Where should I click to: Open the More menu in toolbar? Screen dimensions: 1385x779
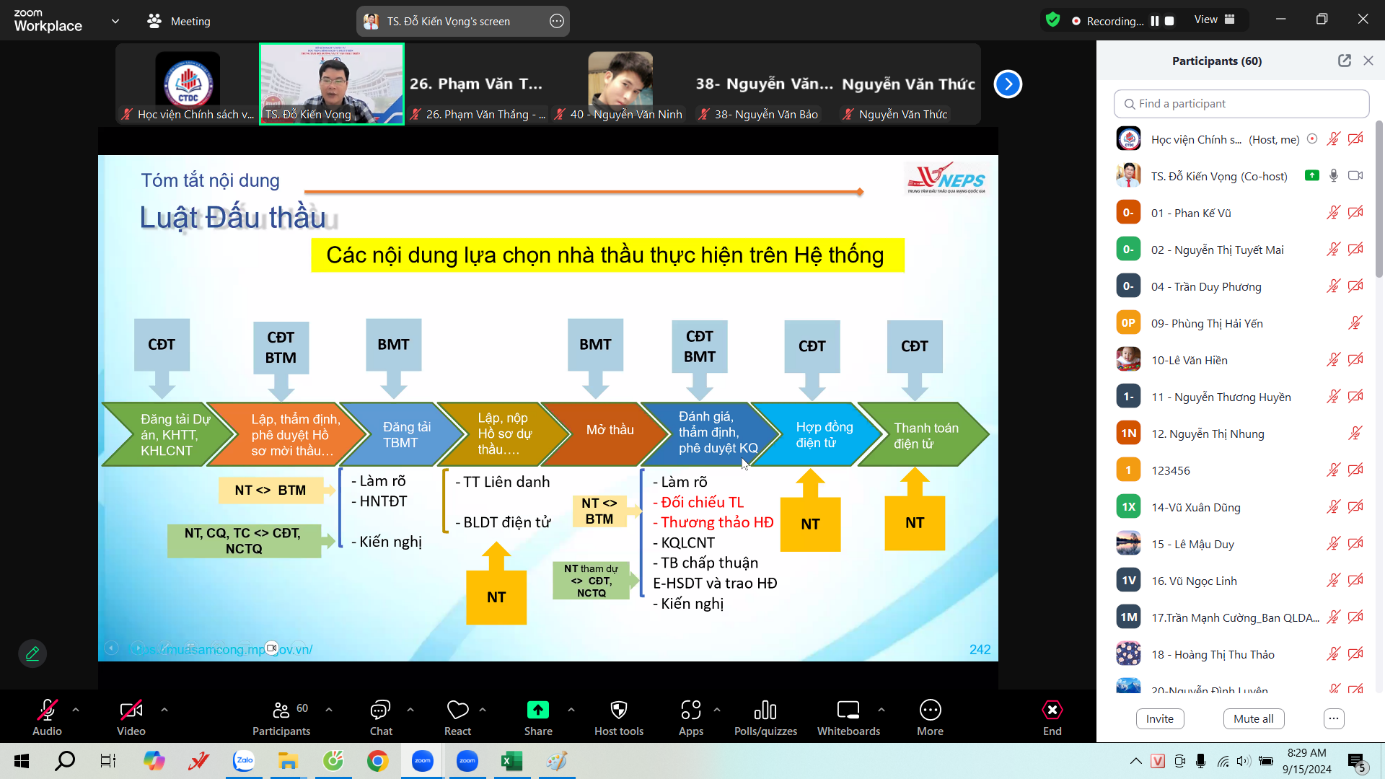tap(929, 711)
